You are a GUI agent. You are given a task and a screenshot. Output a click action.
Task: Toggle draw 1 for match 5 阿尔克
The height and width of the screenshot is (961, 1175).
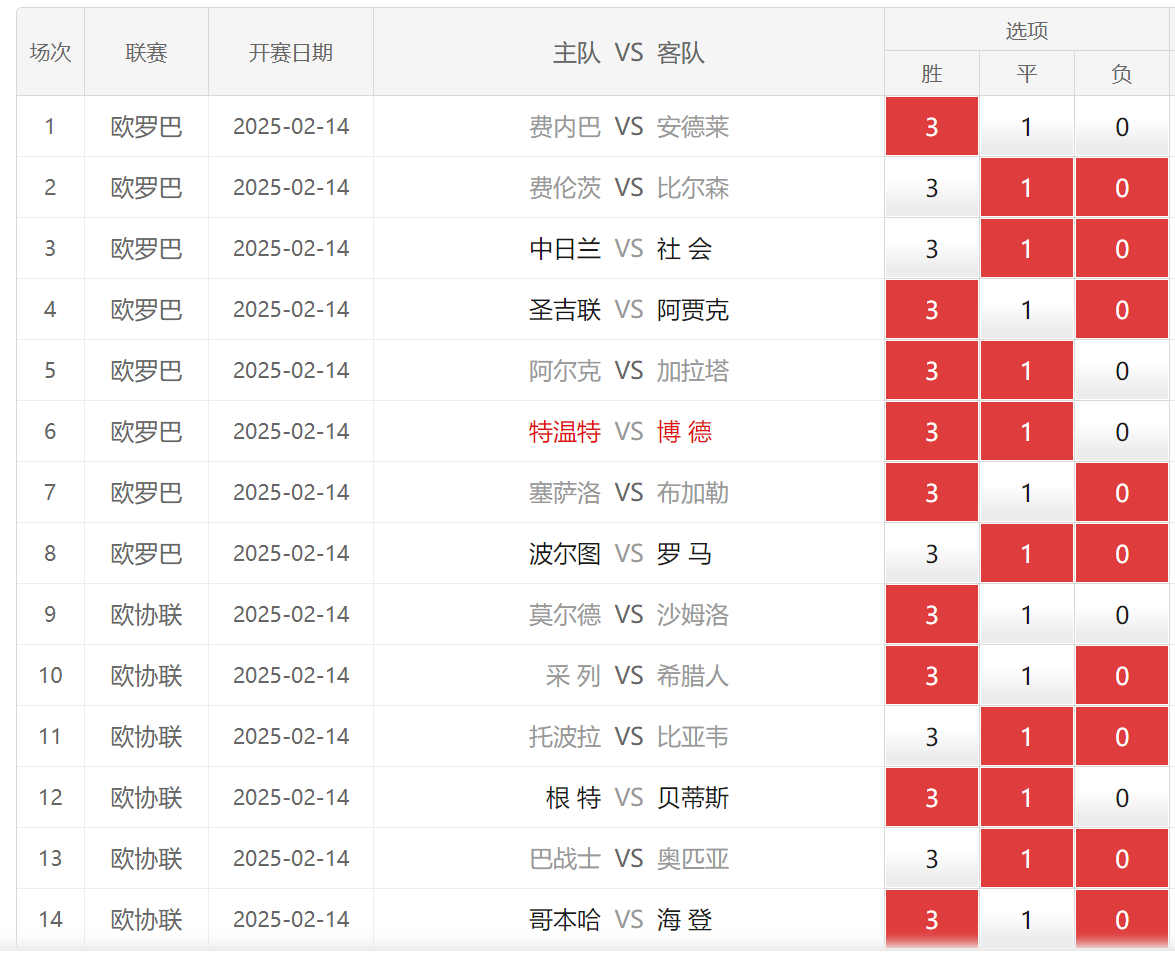[x=1027, y=370]
